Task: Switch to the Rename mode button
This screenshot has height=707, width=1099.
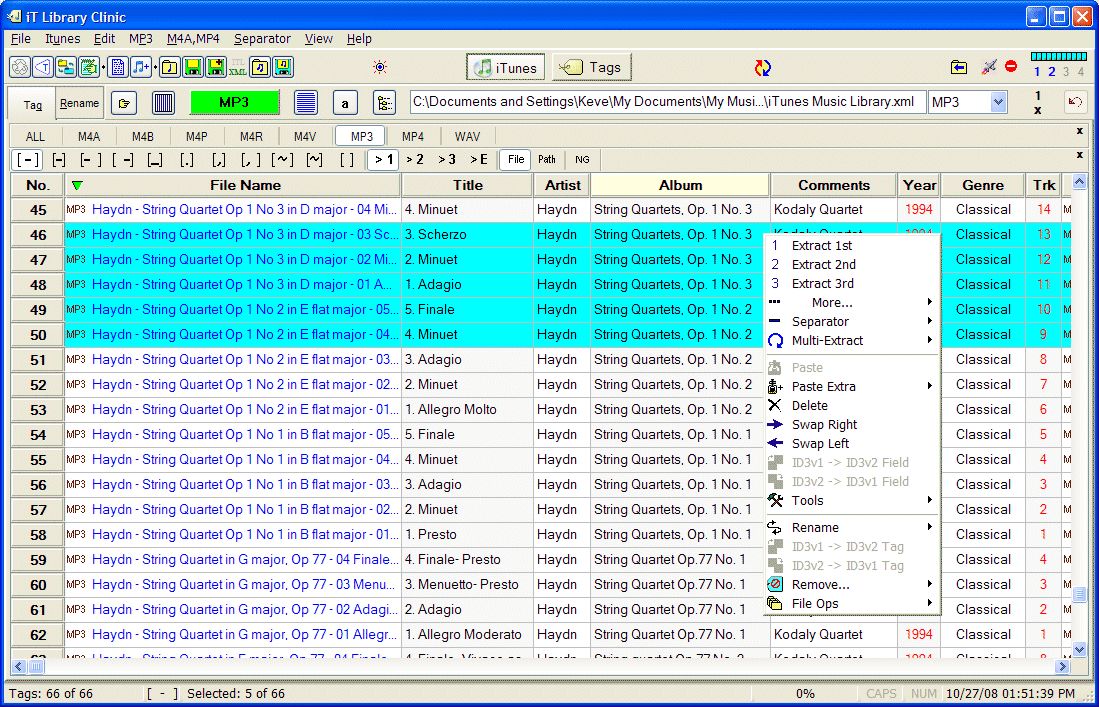Action: [79, 103]
